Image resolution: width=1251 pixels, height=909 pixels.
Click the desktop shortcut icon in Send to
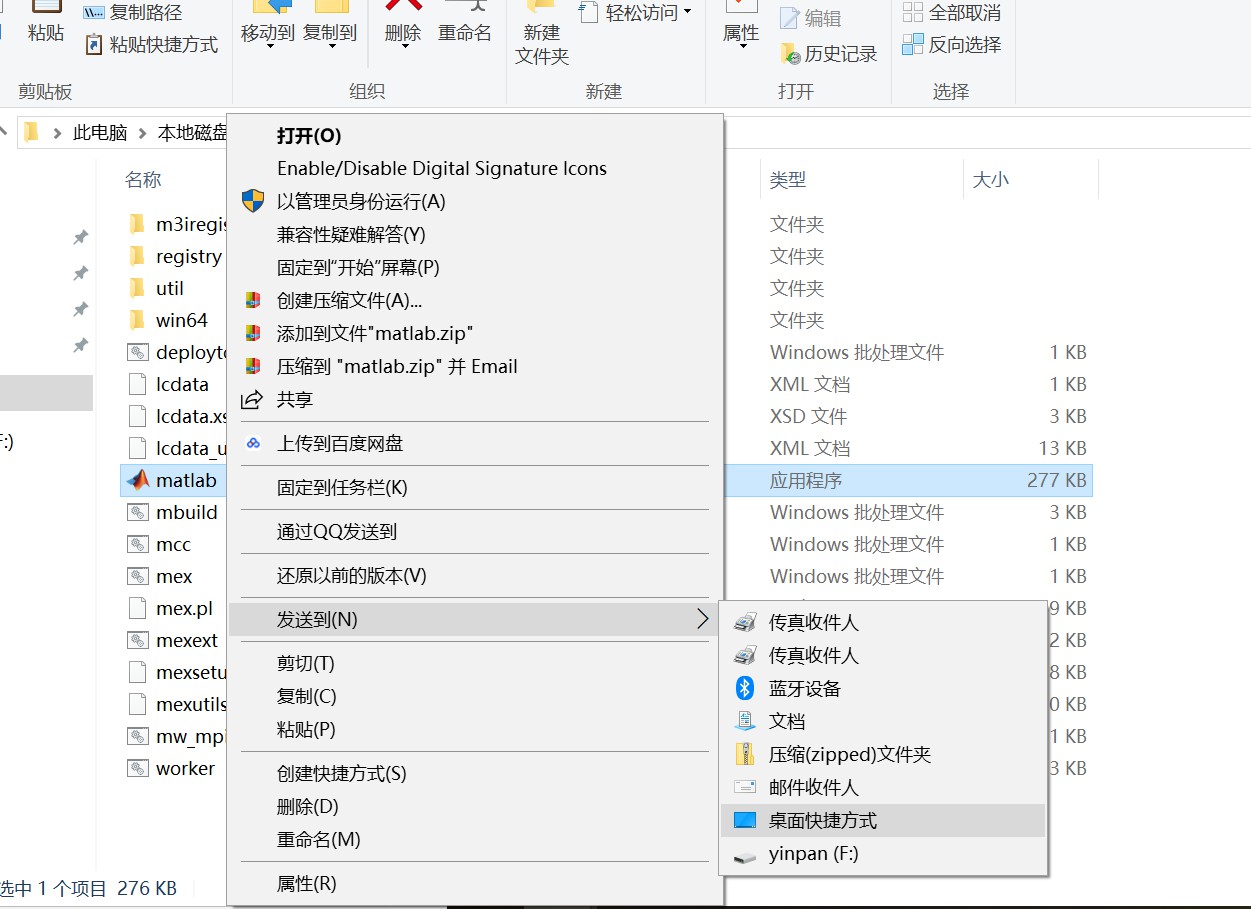click(x=745, y=820)
